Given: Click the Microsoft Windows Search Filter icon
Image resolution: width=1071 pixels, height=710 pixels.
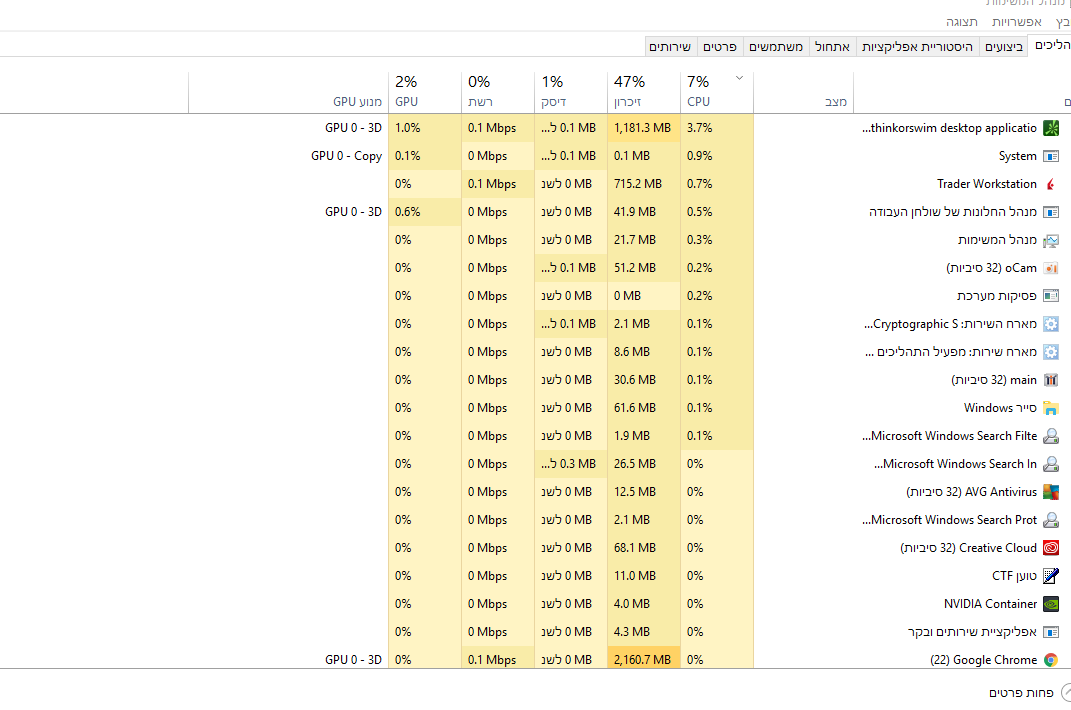Looking at the screenshot, I should 1051,436.
